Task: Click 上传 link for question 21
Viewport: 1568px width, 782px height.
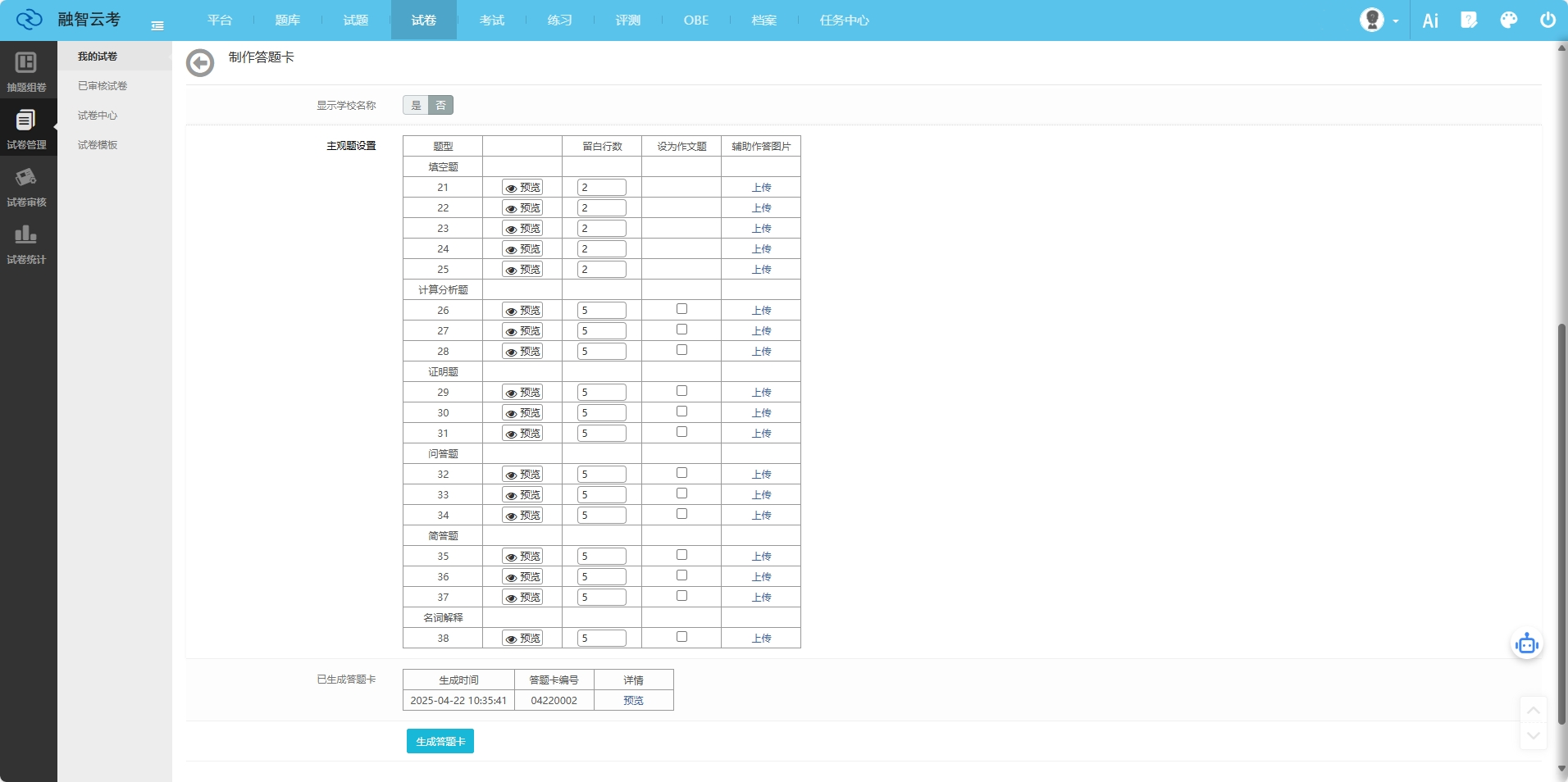Action: point(761,188)
